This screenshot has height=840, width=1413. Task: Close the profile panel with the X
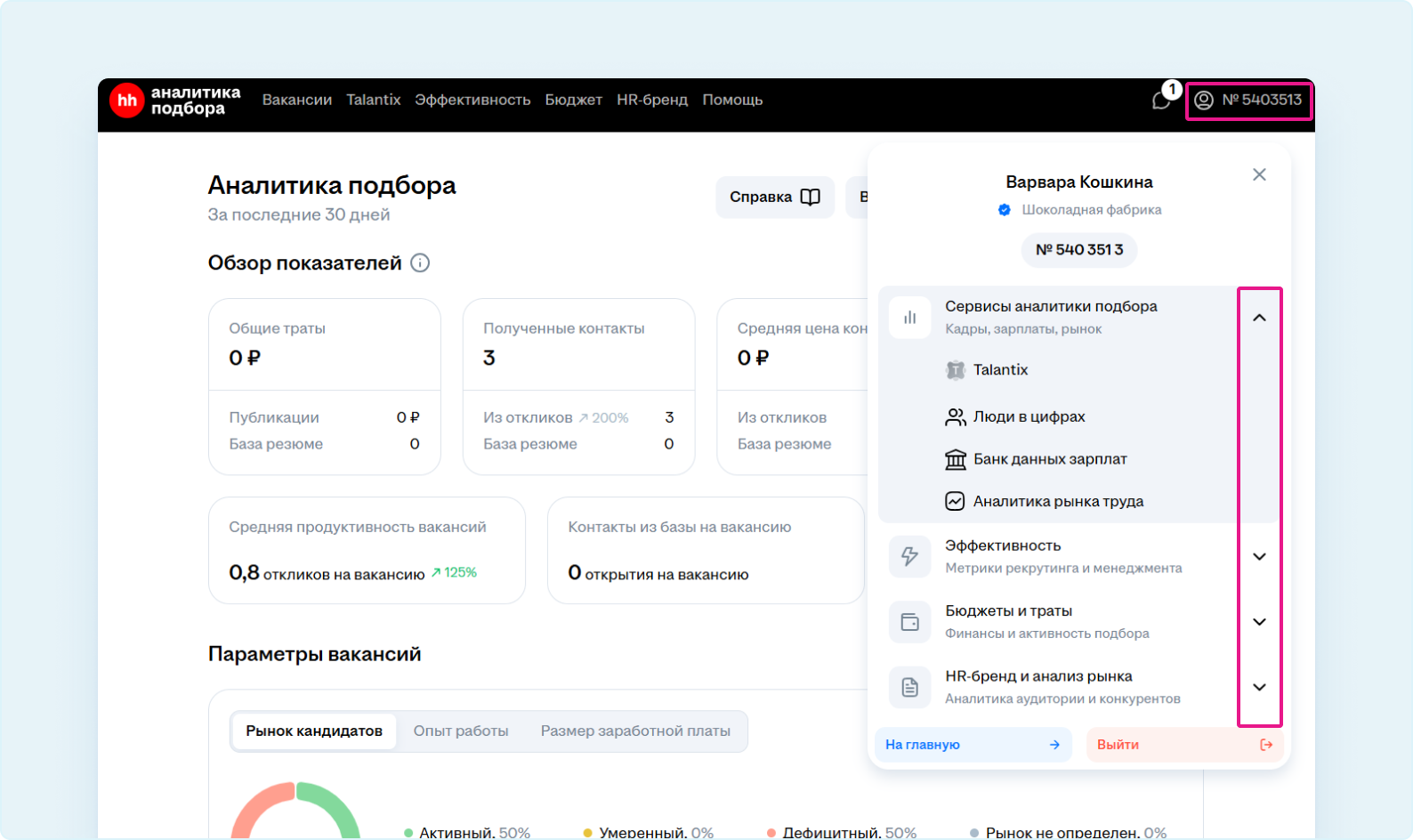1259,174
